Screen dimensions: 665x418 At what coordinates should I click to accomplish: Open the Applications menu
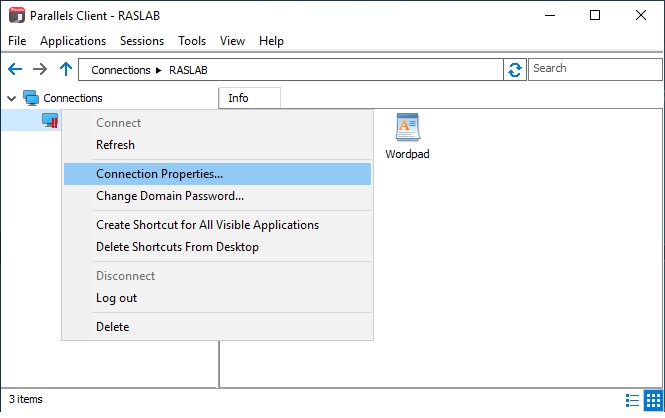73,41
